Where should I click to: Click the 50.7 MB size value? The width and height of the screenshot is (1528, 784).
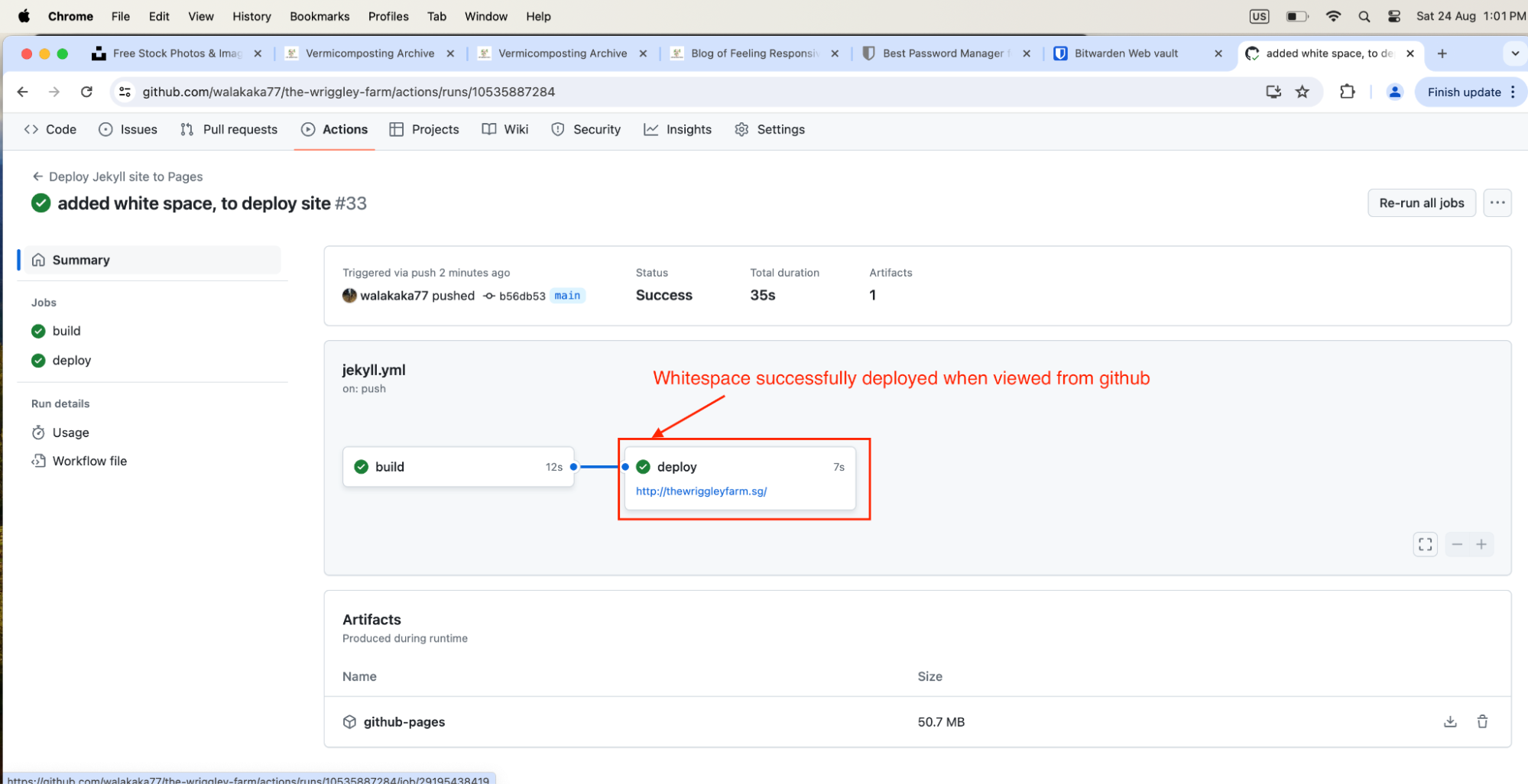click(941, 722)
